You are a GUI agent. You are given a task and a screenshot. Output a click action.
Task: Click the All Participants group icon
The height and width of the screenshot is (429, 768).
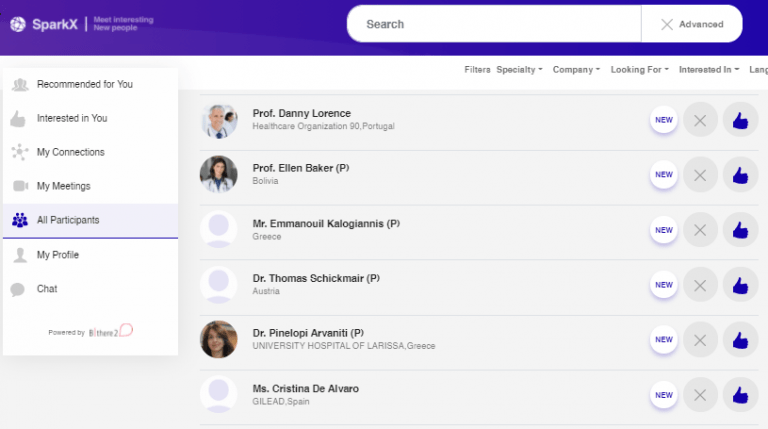20,220
